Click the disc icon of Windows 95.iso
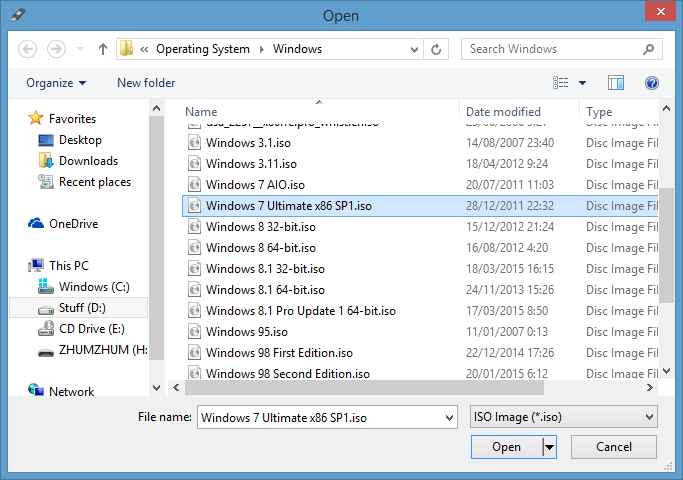This screenshot has width=683, height=480. [194, 331]
